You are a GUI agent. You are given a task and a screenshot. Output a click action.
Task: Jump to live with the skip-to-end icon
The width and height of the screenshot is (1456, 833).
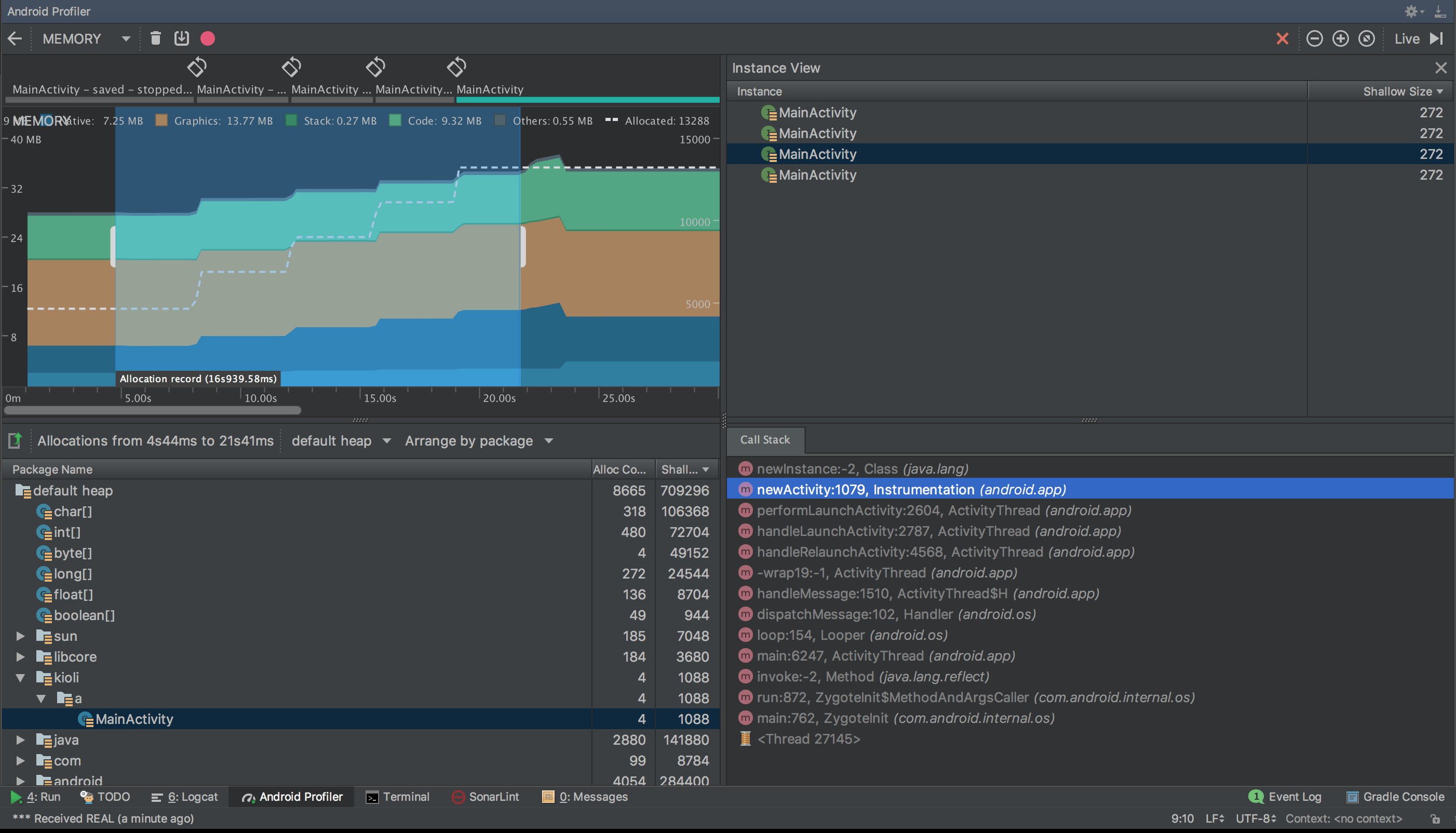[x=1437, y=38]
